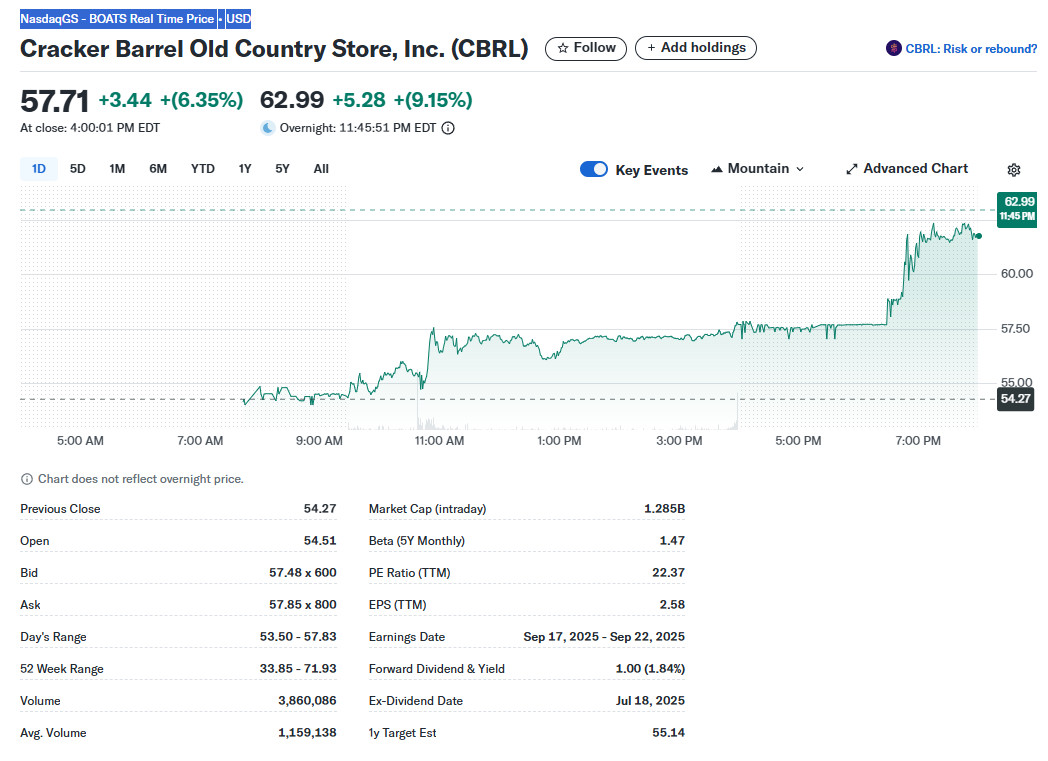Click Earnings Date Sep 17, 2025 - Sep 22, 2025
The image size is (1048, 761).
tap(604, 637)
